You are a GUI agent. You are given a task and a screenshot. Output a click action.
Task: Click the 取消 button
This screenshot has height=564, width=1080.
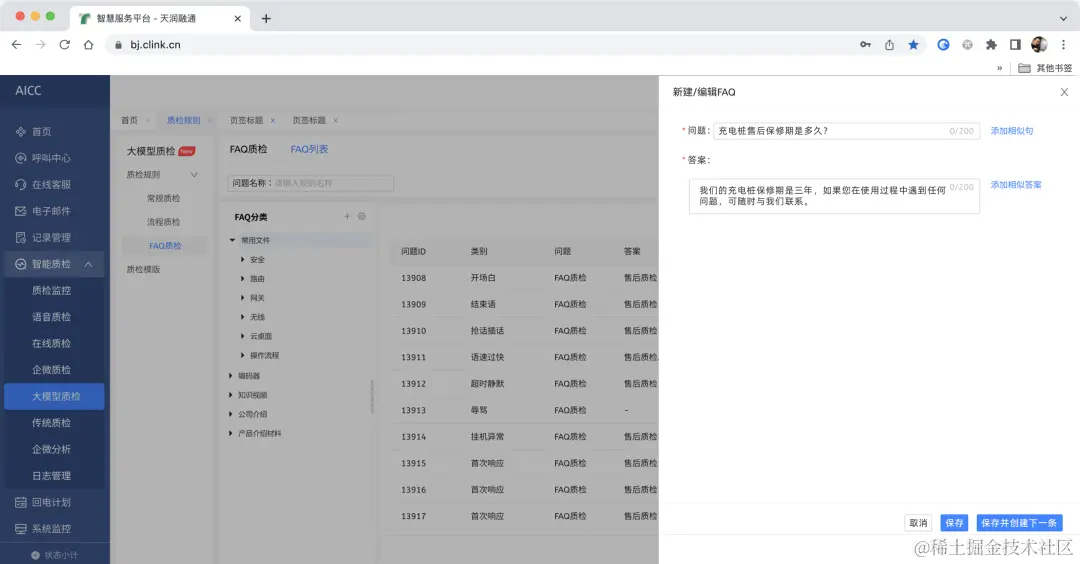[918, 523]
